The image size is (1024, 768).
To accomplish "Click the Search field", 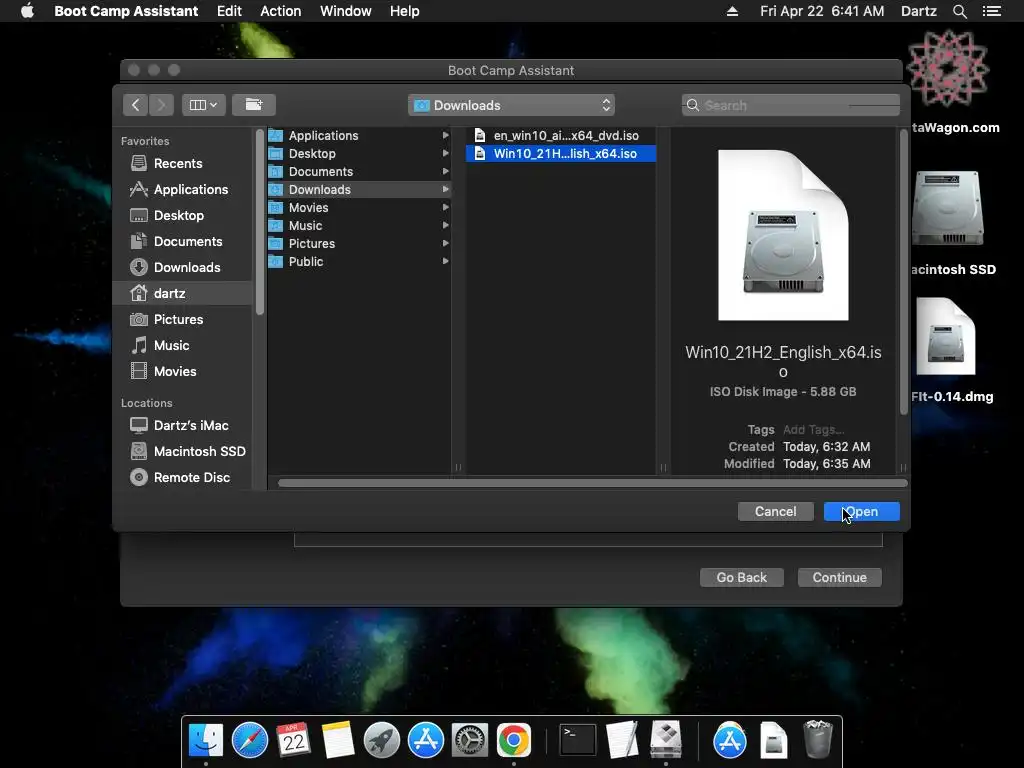I will [791, 105].
